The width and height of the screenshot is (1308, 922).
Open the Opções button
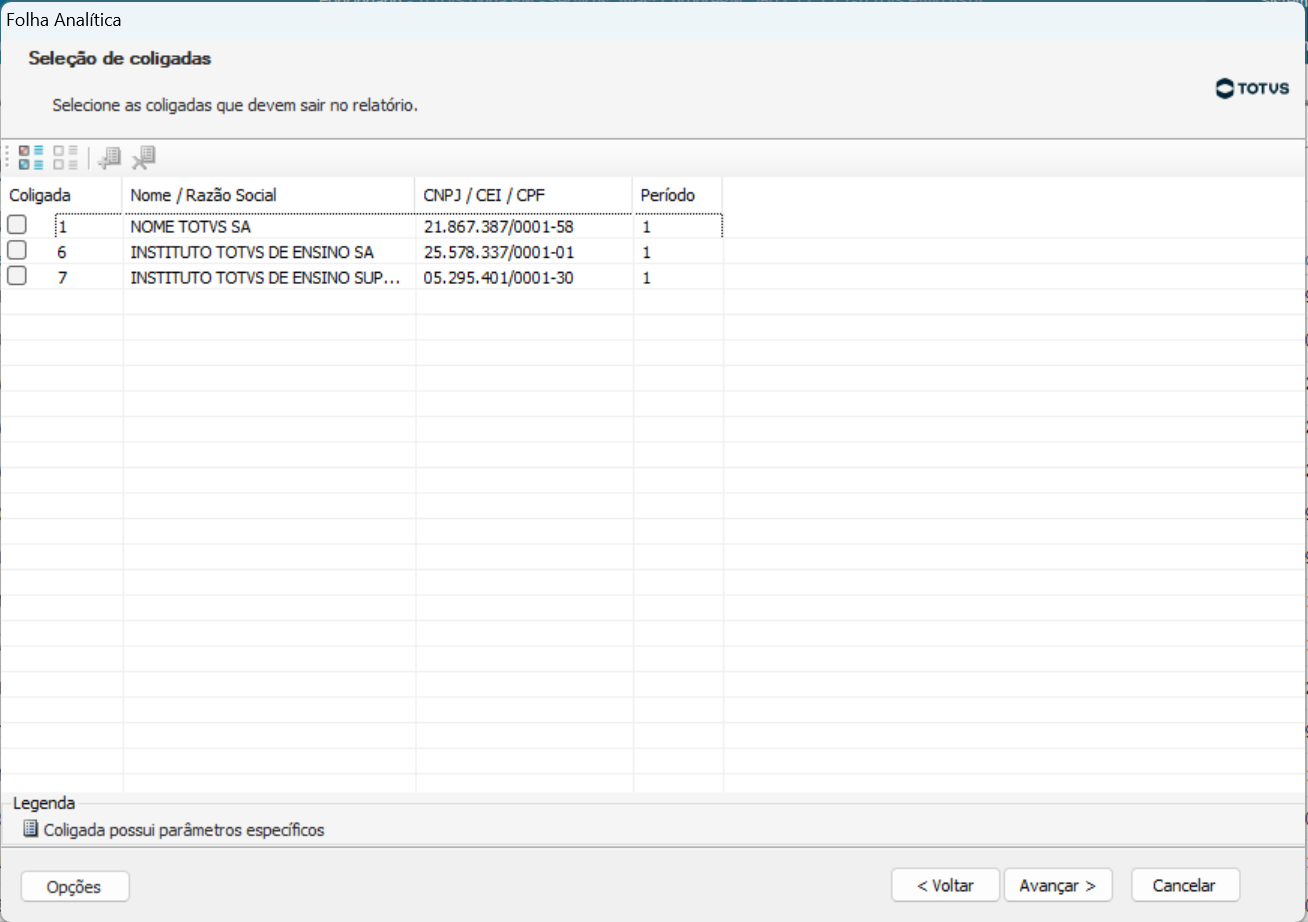tap(75, 887)
